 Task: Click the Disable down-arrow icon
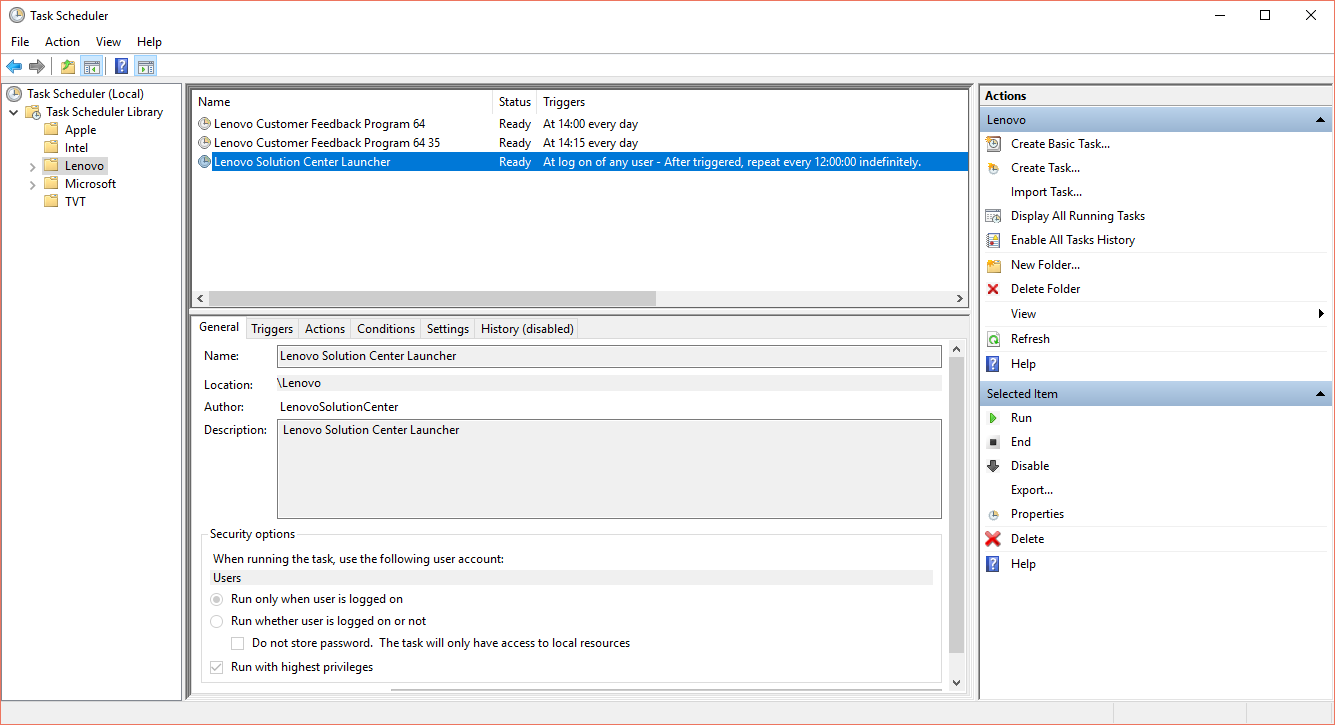click(993, 466)
